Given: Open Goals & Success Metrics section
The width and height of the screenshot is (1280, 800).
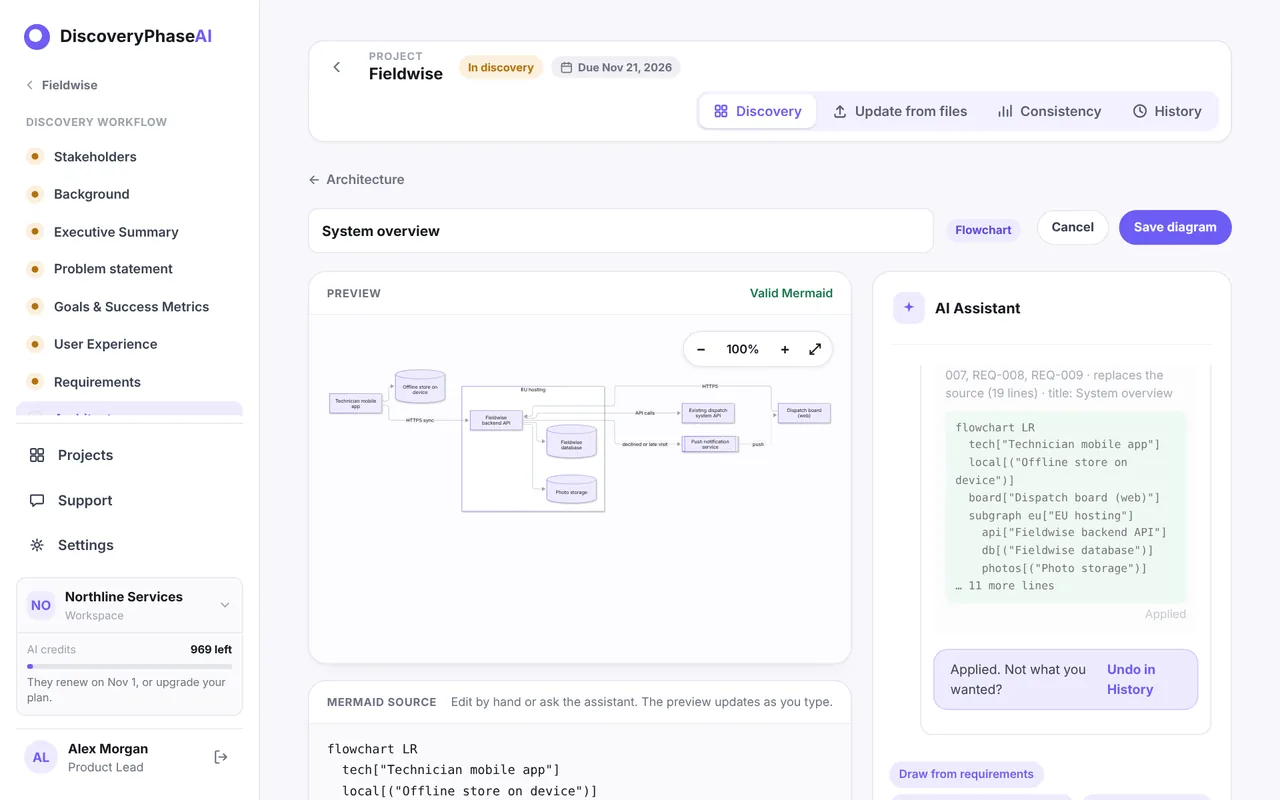Looking at the screenshot, I should pyautogui.click(x=129, y=307).
